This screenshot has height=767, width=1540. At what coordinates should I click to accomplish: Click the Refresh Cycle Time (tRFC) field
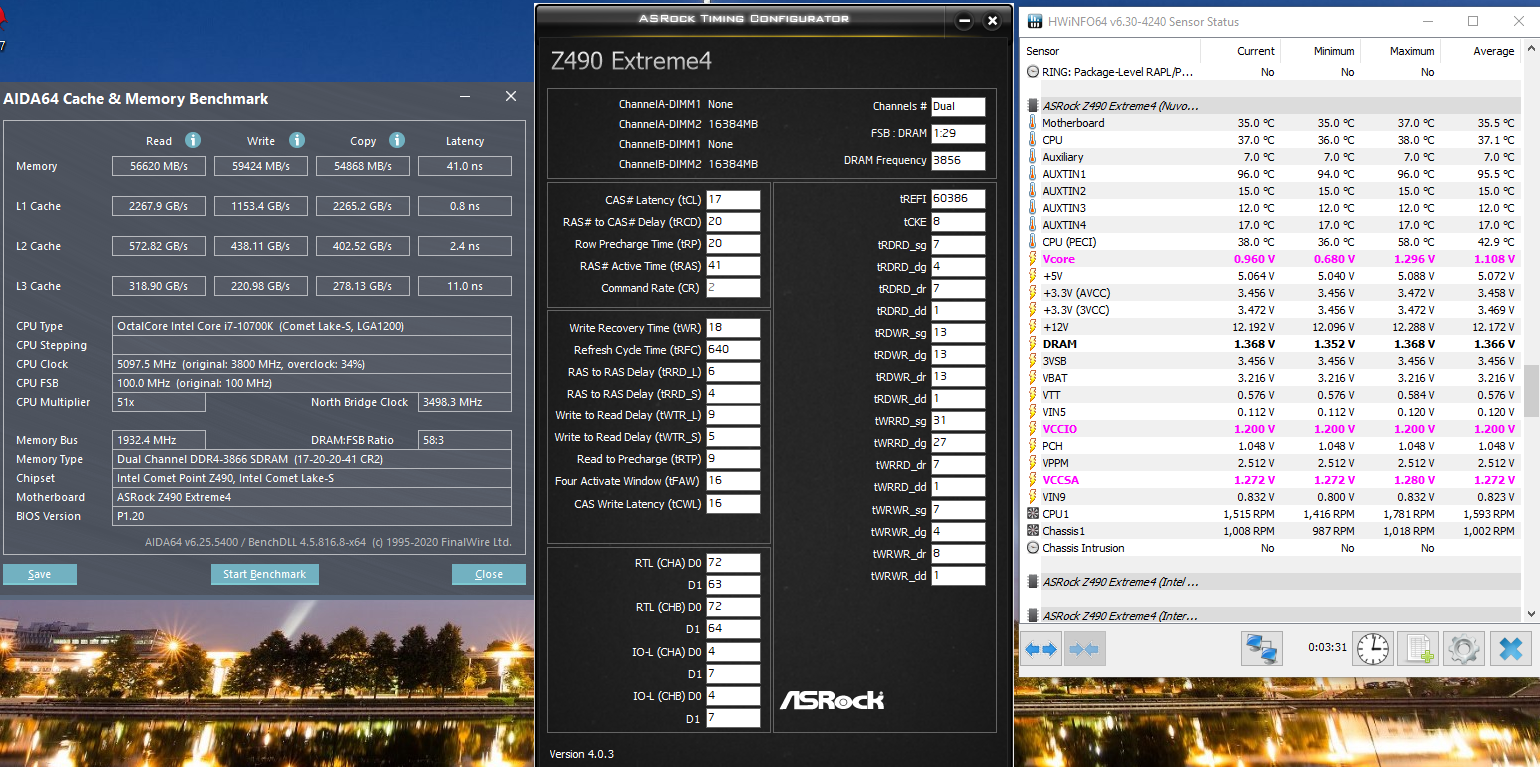(x=733, y=350)
